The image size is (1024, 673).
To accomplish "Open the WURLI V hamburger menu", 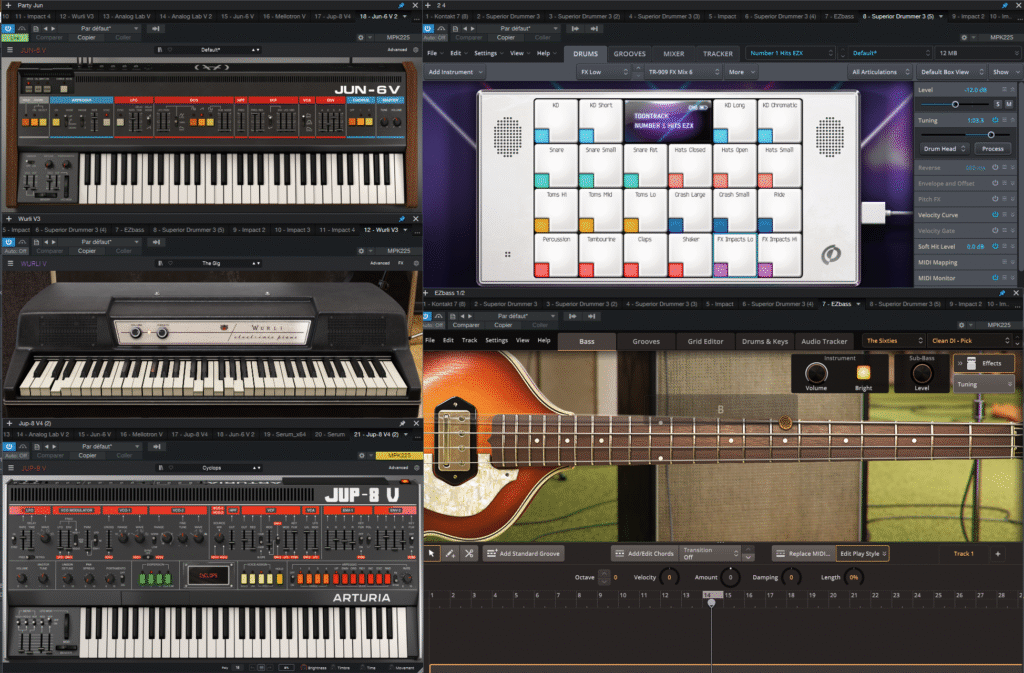I will click(10, 263).
